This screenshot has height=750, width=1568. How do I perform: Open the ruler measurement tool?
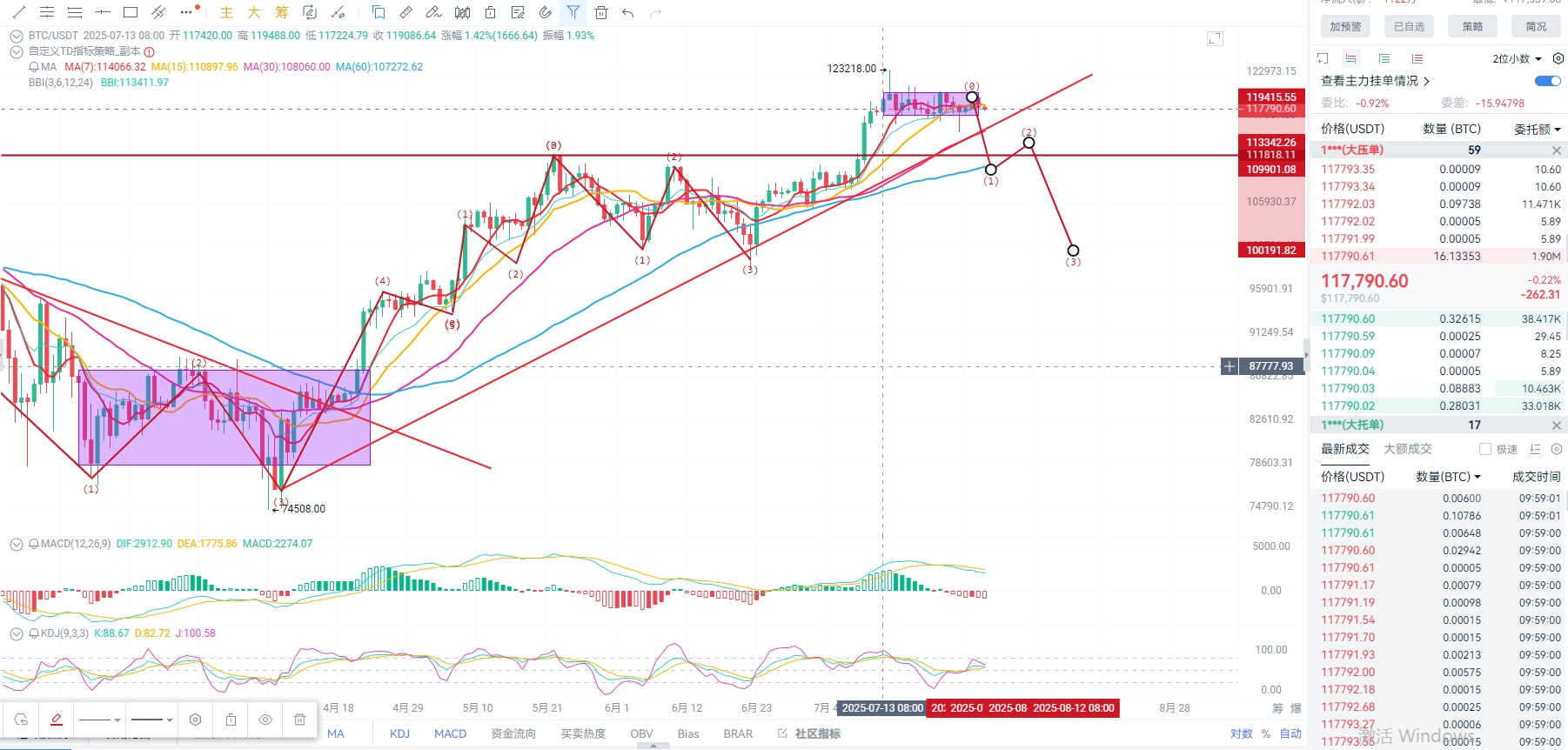pos(405,12)
